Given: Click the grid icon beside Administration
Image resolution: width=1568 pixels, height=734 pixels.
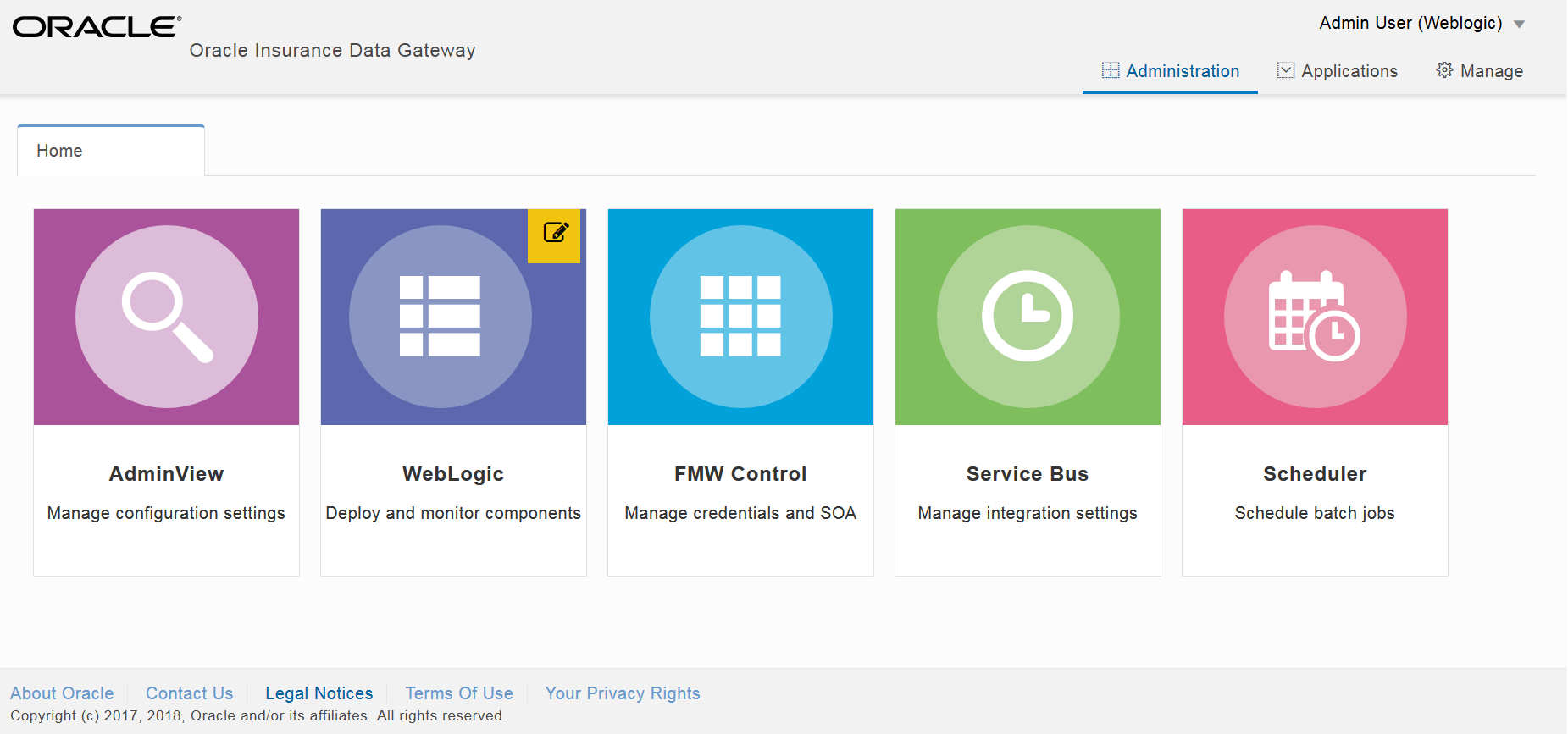Looking at the screenshot, I should coord(1111,70).
